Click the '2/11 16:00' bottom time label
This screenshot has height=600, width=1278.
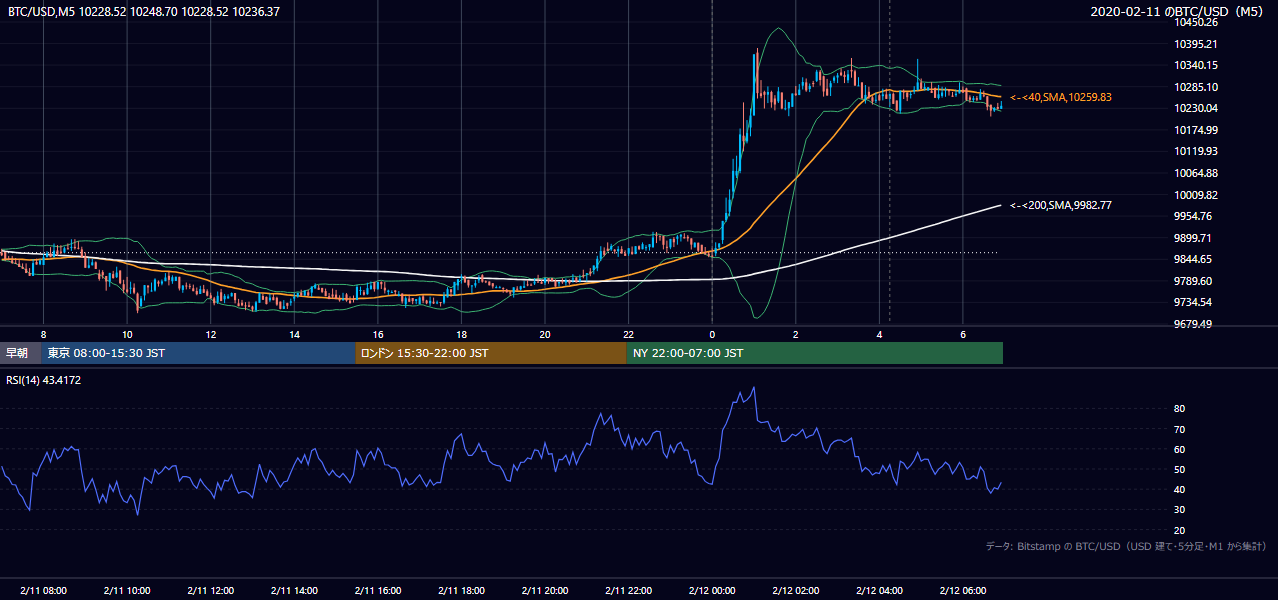tap(378, 590)
